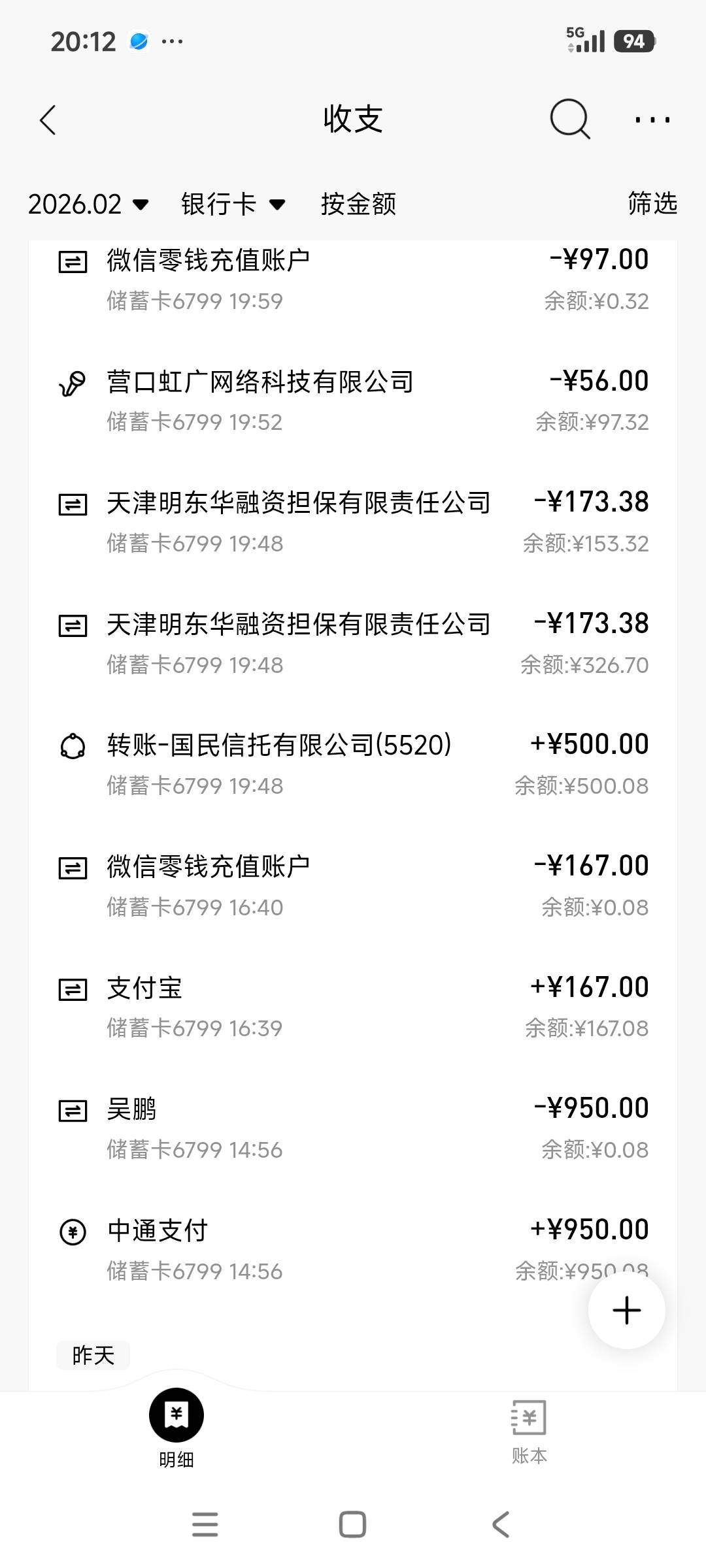706x1568 pixels.
Task: Tap the microphone icon beside 营口虹广网络科技有限公司
Action: [x=73, y=384]
